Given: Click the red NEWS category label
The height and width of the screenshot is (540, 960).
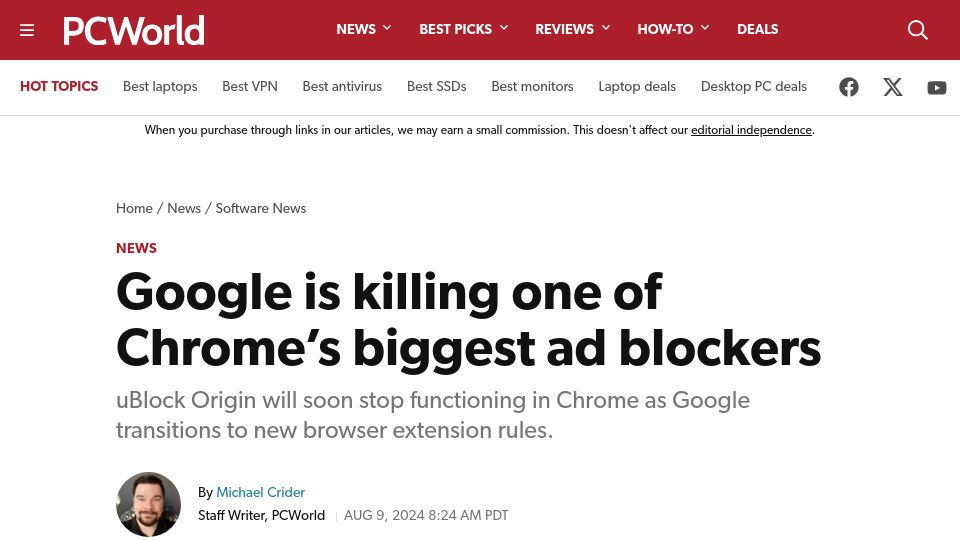Looking at the screenshot, I should [x=137, y=248].
